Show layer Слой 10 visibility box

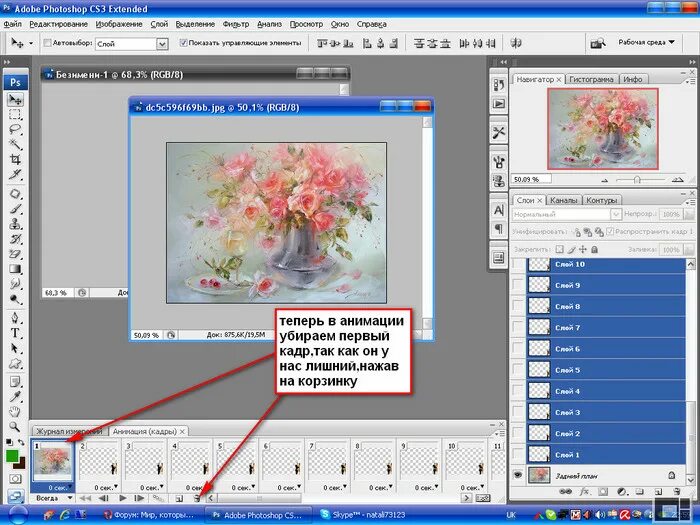point(517,264)
